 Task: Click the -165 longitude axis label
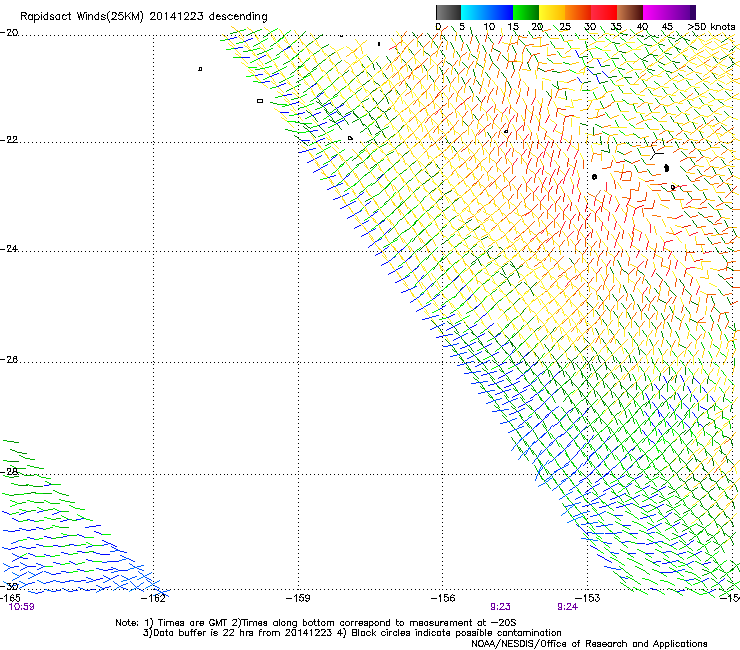pyautogui.click(x=10, y=598)
